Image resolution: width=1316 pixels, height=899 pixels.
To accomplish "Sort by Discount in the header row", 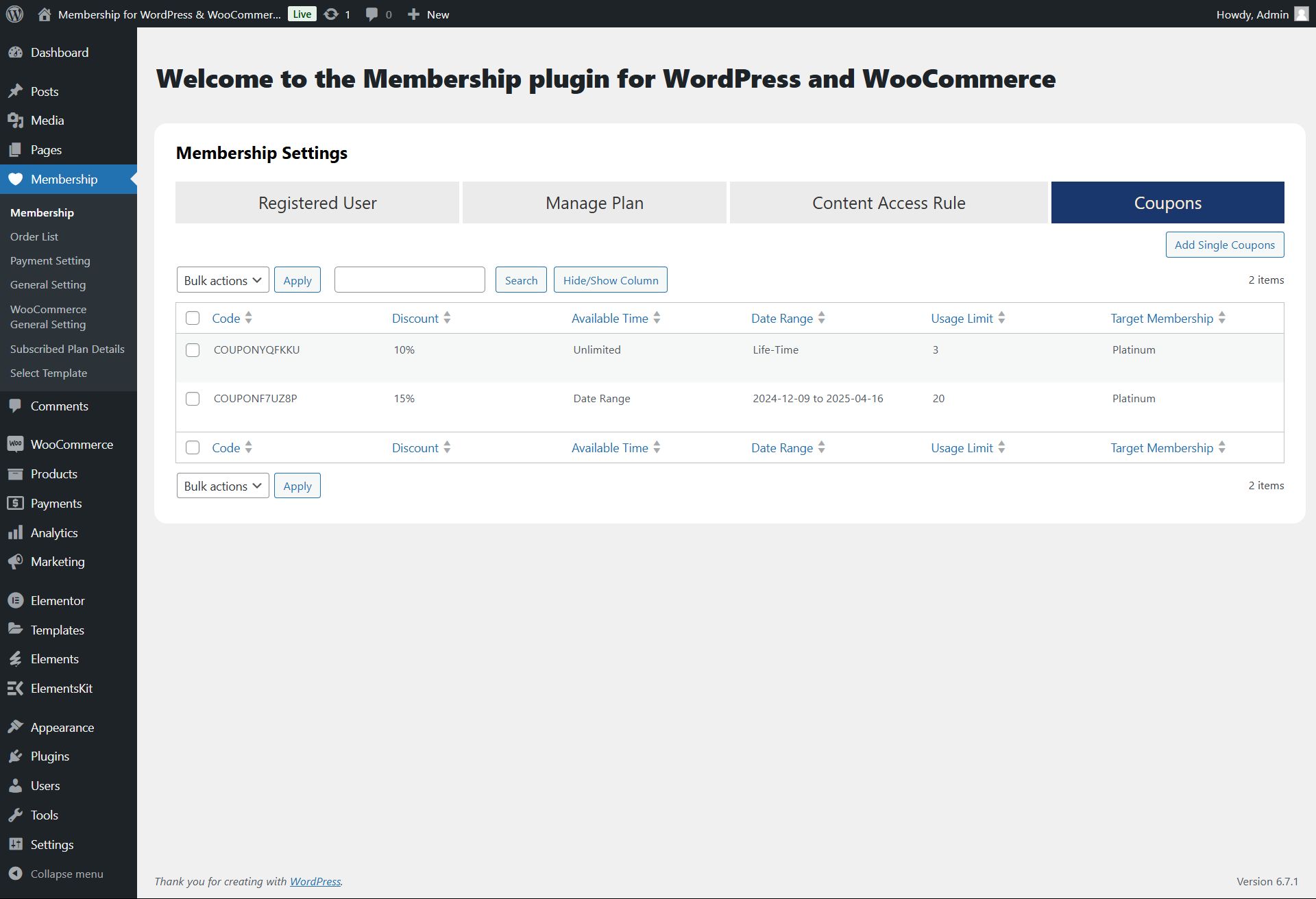I will click(x=422, y=318).
